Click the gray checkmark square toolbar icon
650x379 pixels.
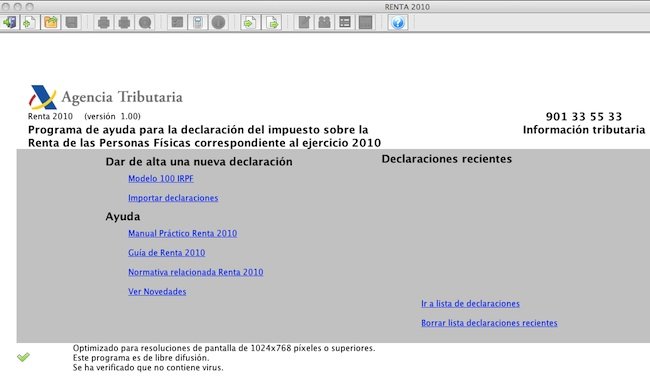coord(177,22)
